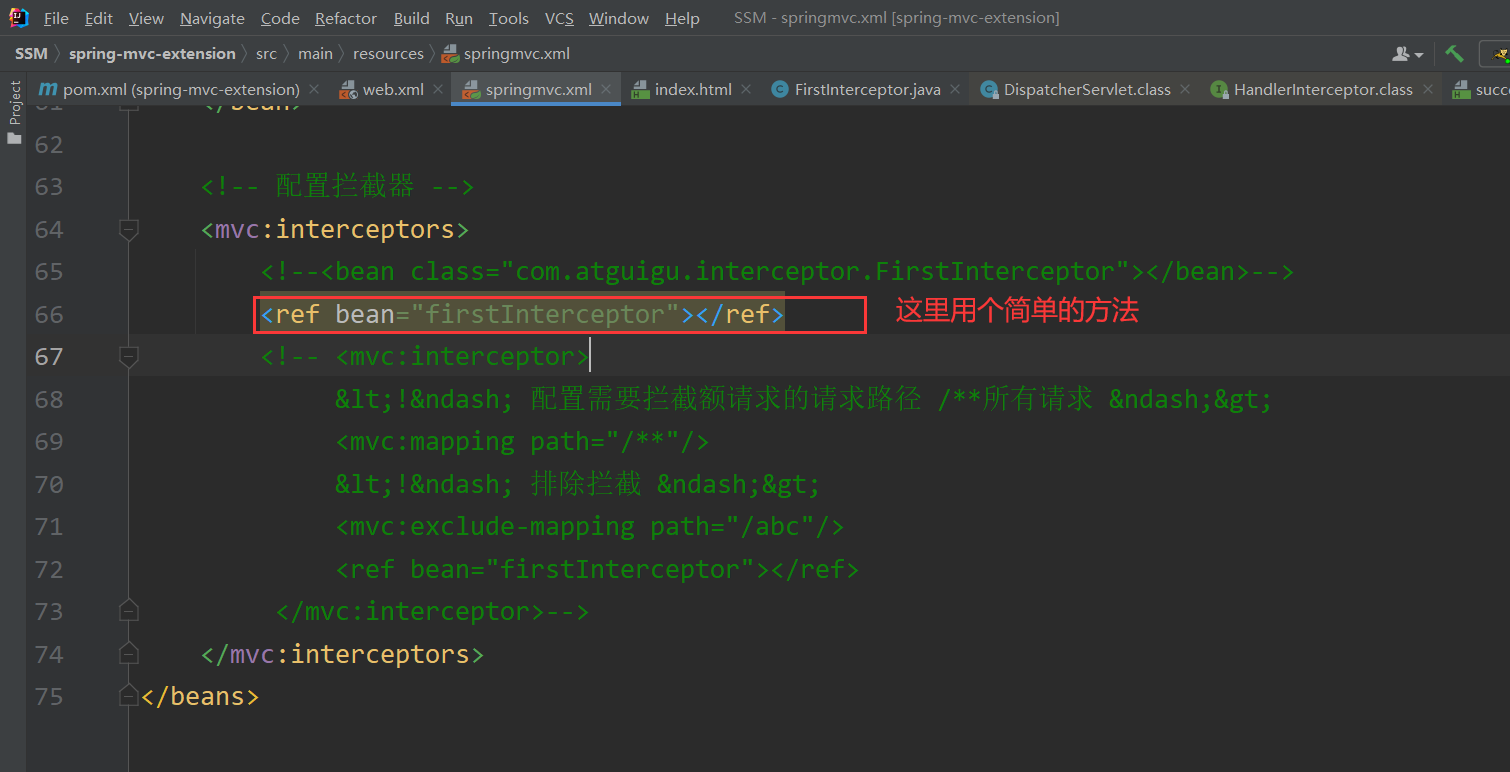Switch to the web.xml editor tab
The height and width of the screenshot is (772, 1510).
pyautogui.click(x=393, y=89)
